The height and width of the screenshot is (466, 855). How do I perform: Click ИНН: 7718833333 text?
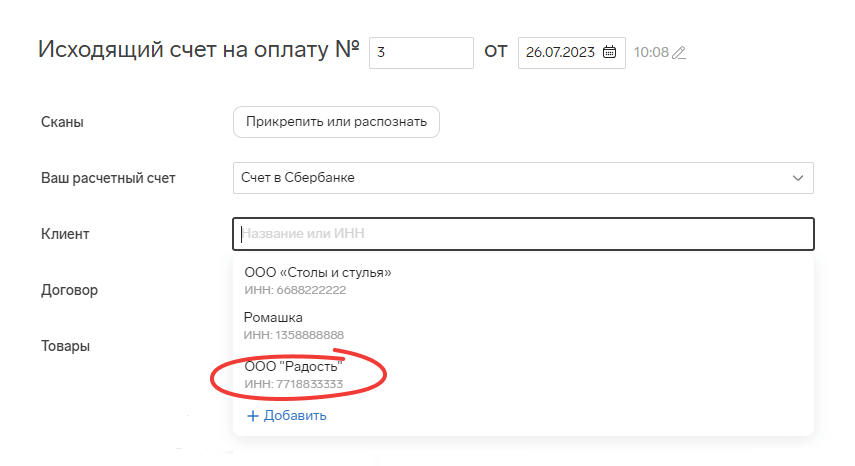point(293,384)
